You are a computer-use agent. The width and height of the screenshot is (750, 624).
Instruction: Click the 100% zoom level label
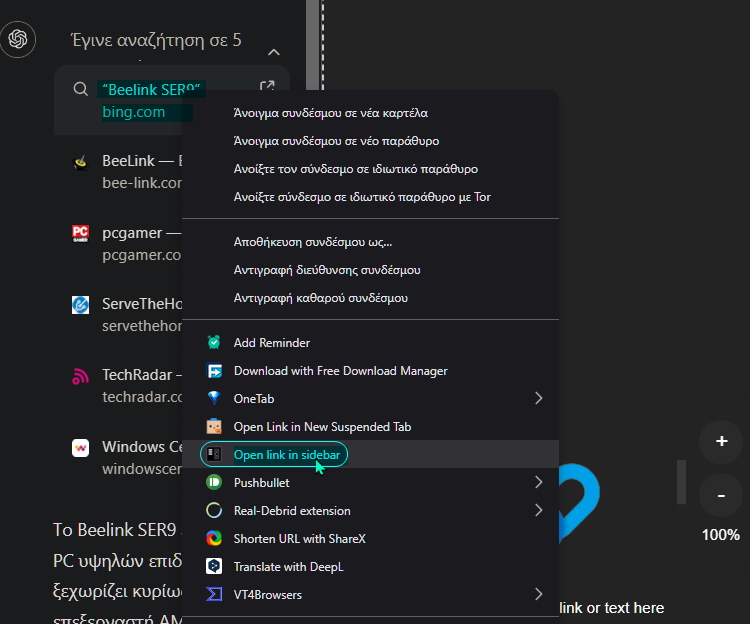pos(720,535)
